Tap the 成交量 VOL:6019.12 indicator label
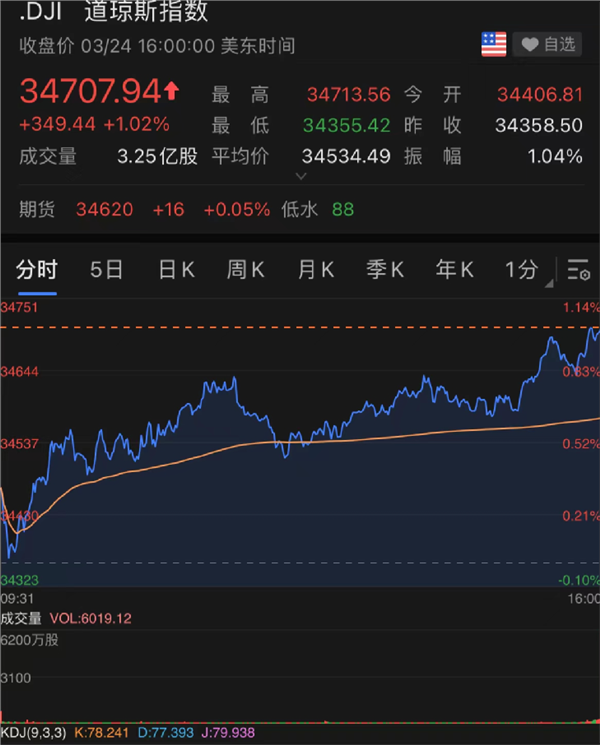The image size is (600, 745). click(x=67, y=619)
